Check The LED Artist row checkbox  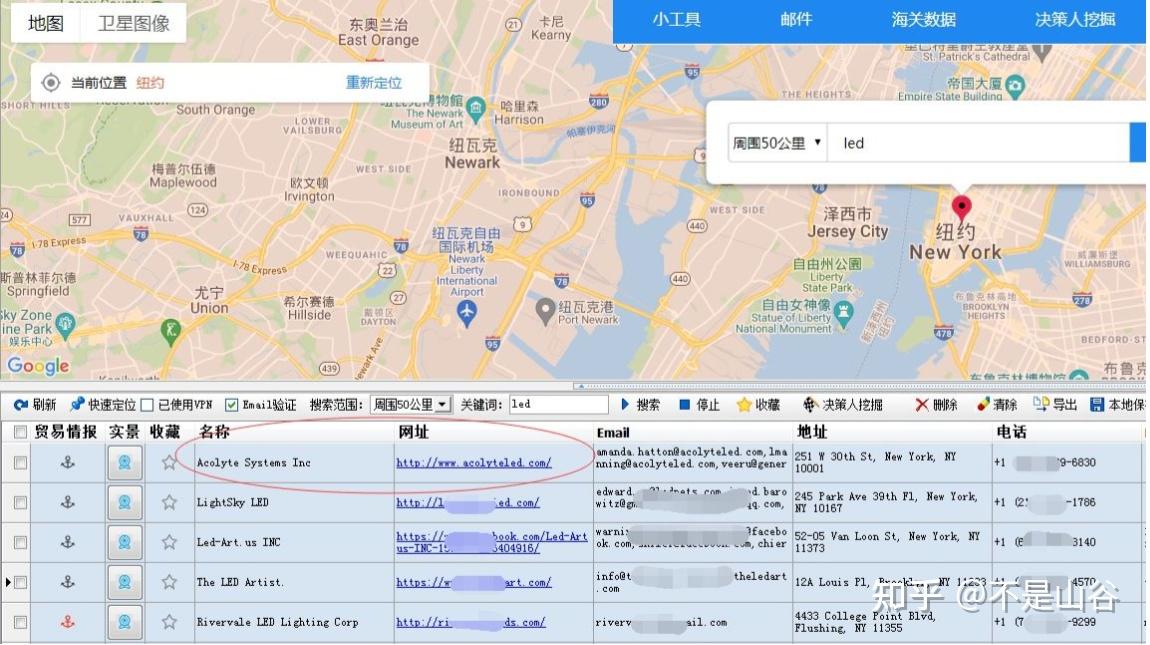[21, 583]
